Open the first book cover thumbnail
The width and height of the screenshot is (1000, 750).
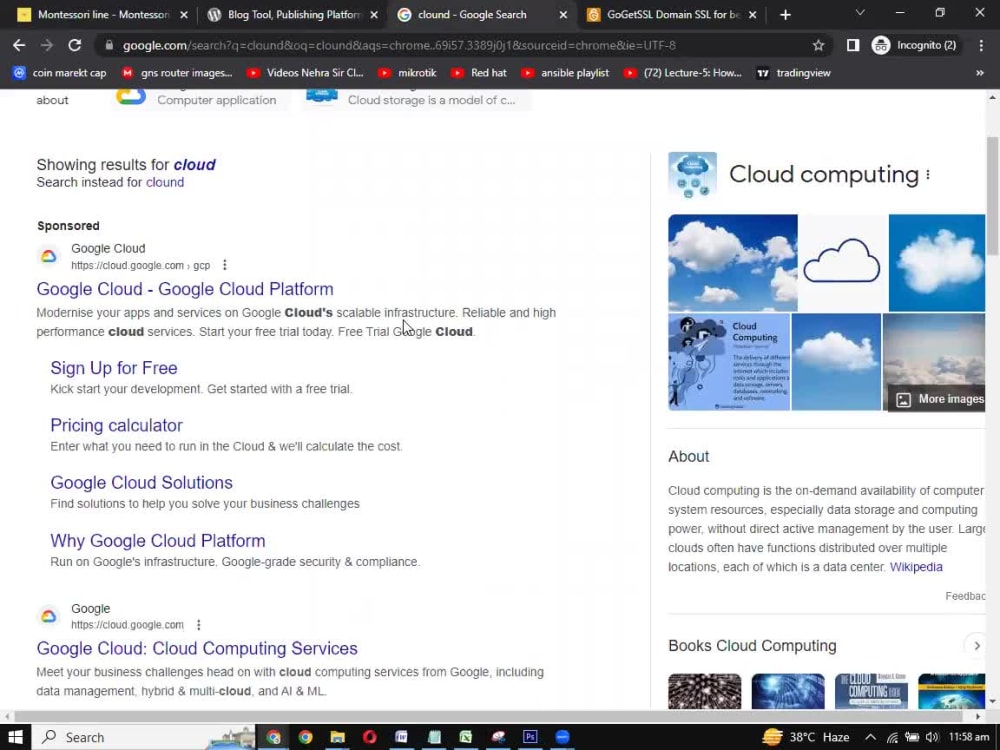click(x=705, y=691)
